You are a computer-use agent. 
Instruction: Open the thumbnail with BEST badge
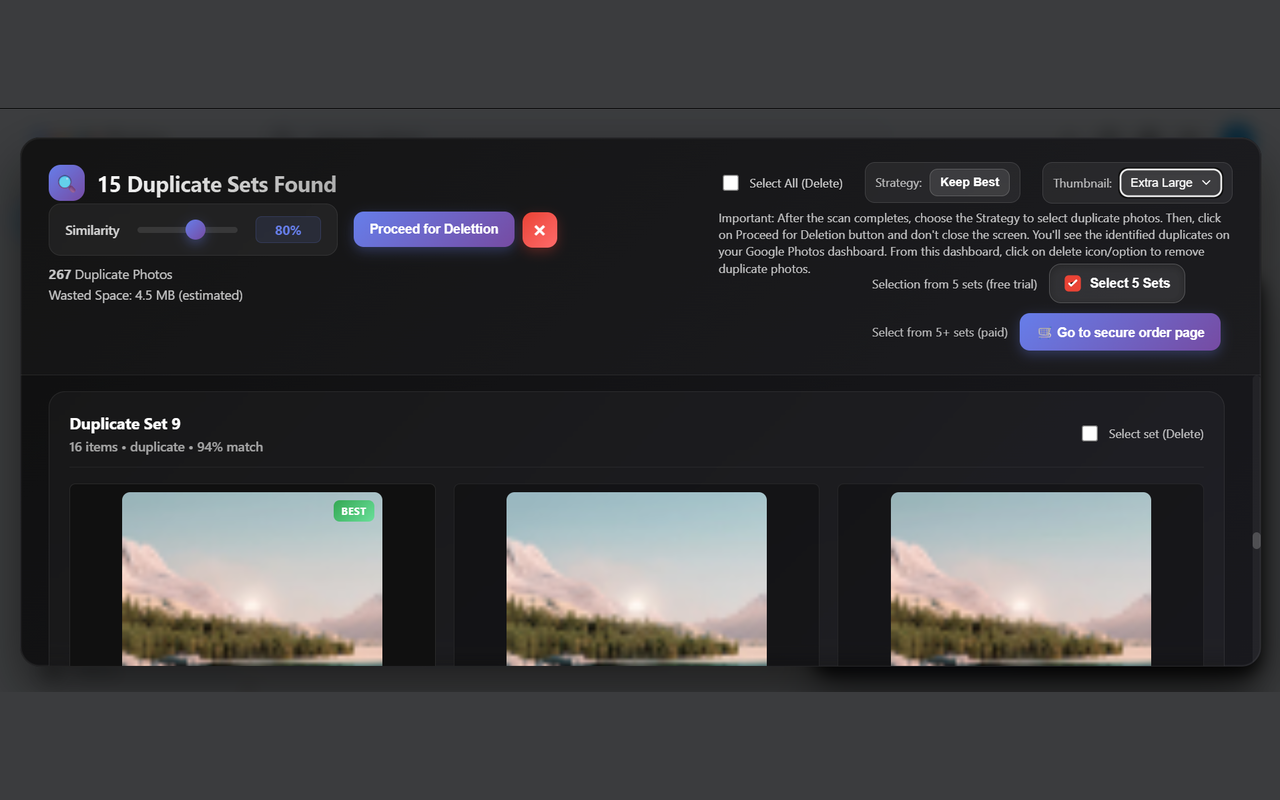(252, 578)
